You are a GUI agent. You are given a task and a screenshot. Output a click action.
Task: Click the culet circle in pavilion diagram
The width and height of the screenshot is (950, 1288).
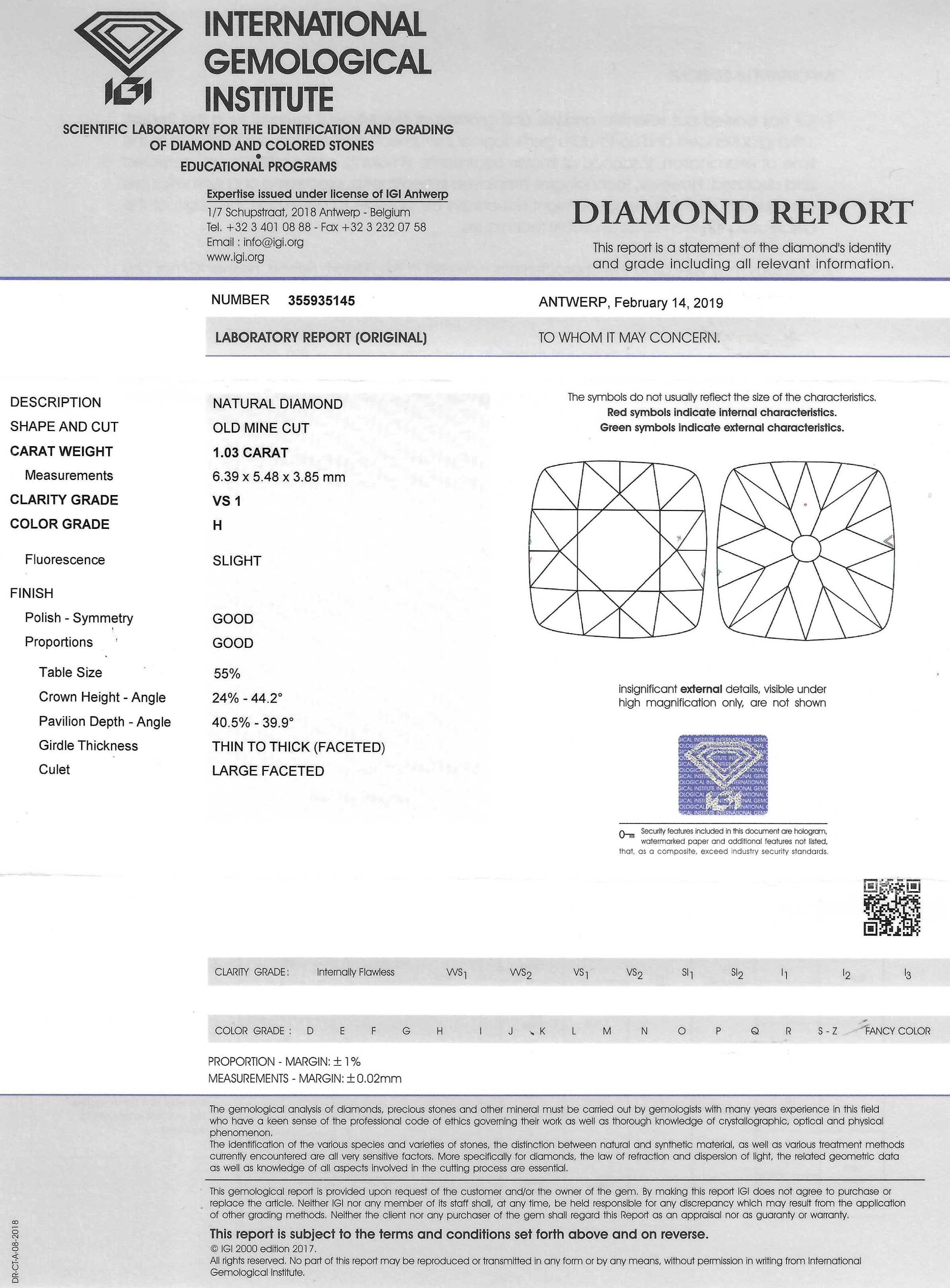[x=806, y=549]
